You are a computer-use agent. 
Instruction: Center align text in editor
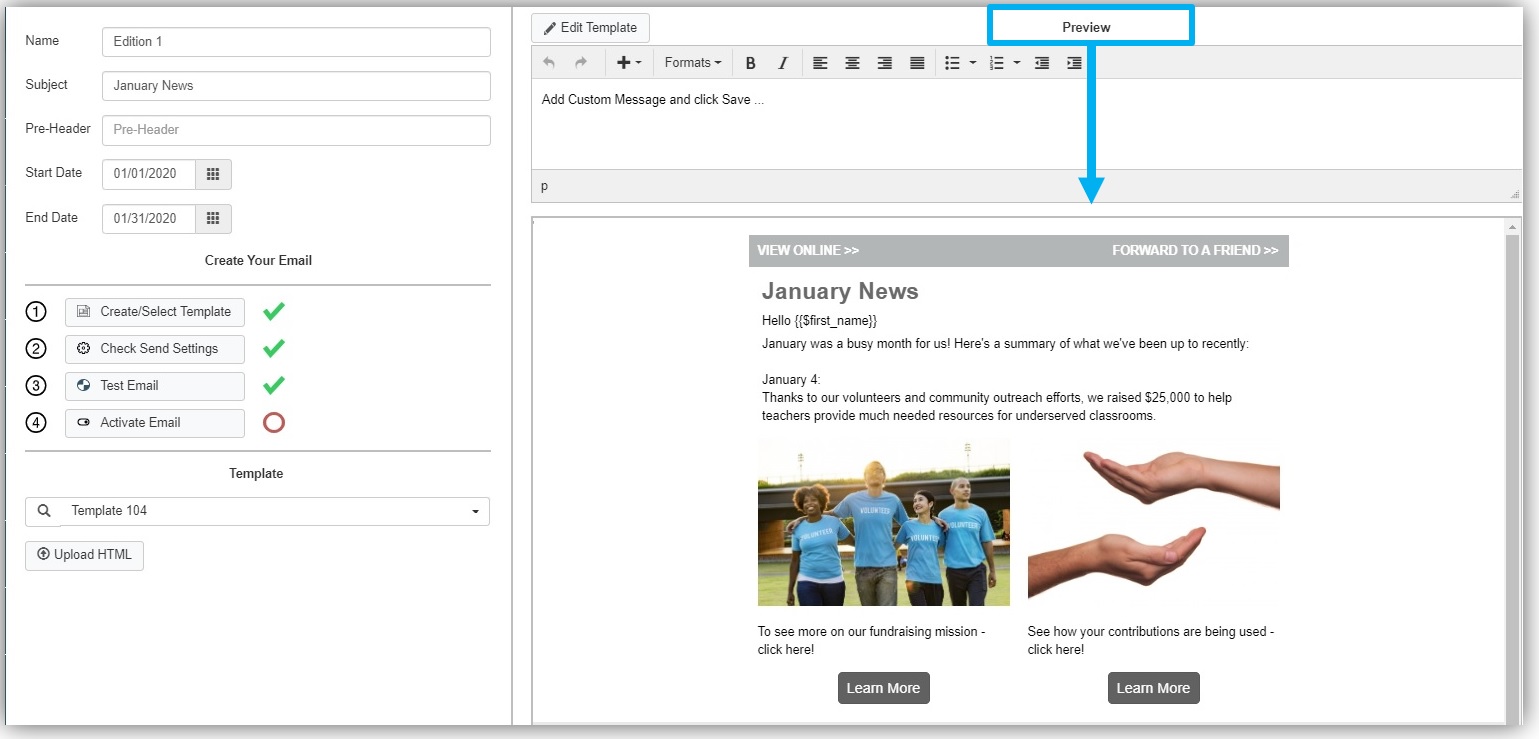(852, 63)
